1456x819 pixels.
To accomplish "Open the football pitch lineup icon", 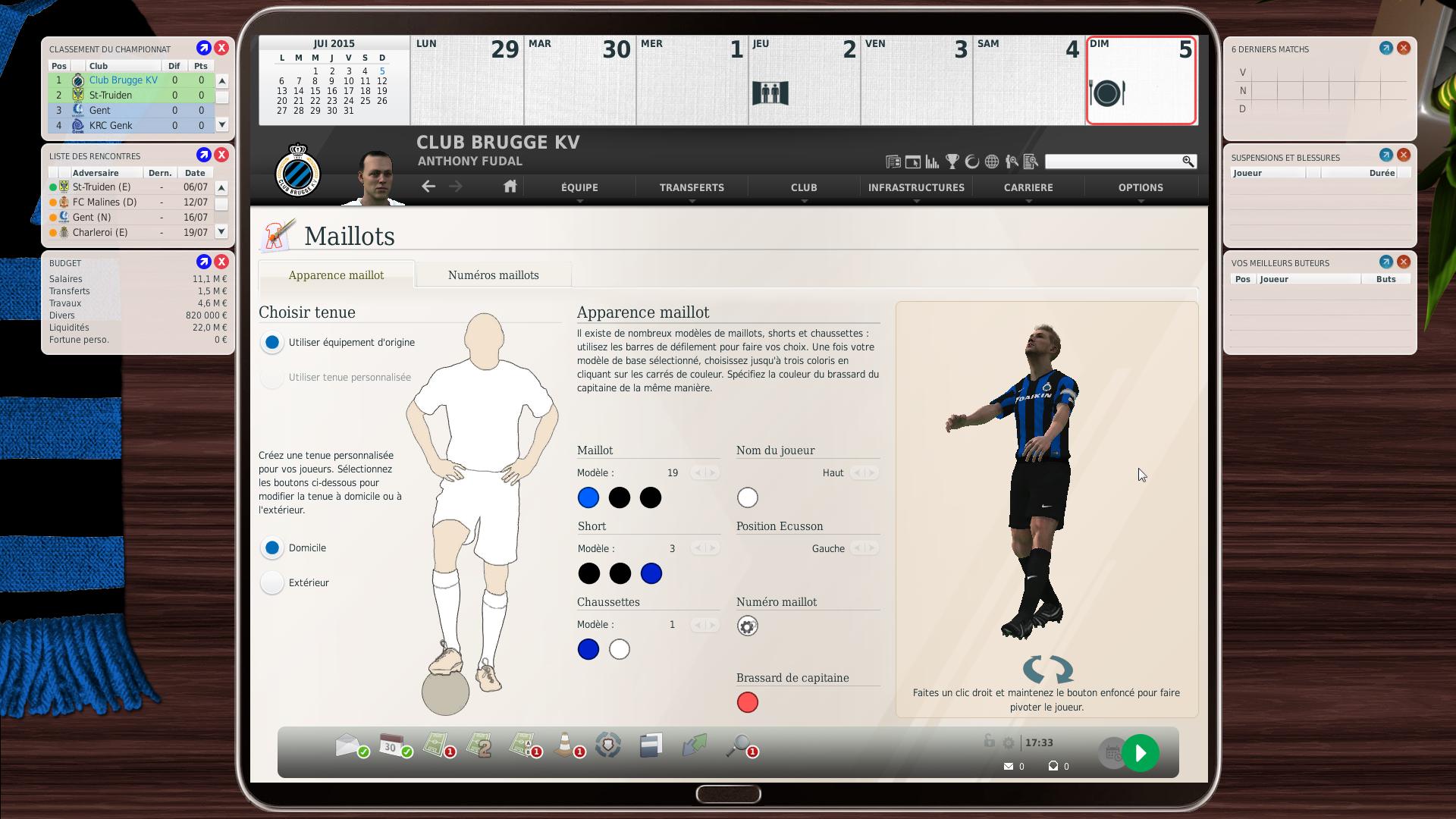I will pos(438,745).
